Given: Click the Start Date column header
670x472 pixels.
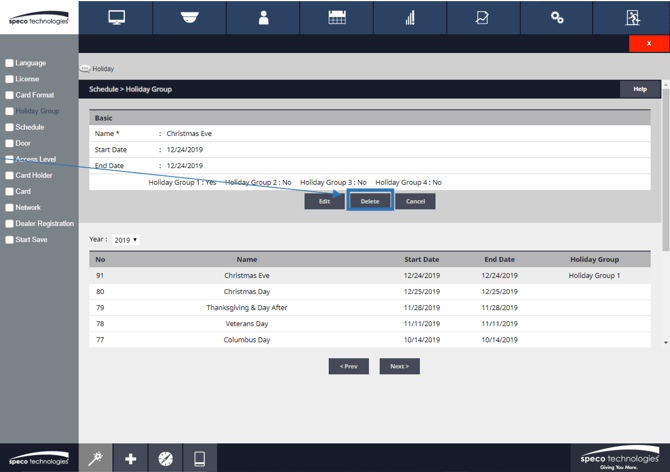Looking at the screenshot, I should click(x=422, y=259).
